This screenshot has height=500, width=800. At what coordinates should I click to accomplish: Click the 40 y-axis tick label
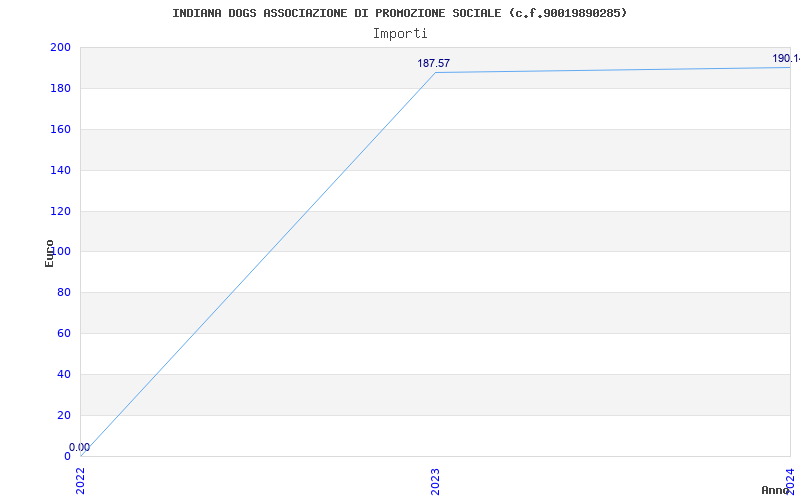click(63, 374)
